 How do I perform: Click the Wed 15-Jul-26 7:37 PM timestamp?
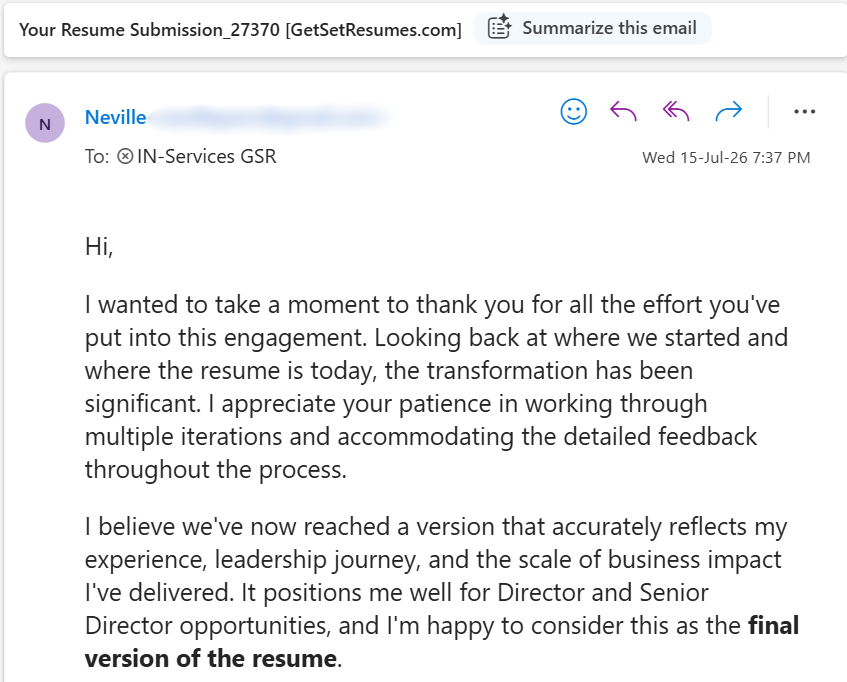(x=726, y=158)
